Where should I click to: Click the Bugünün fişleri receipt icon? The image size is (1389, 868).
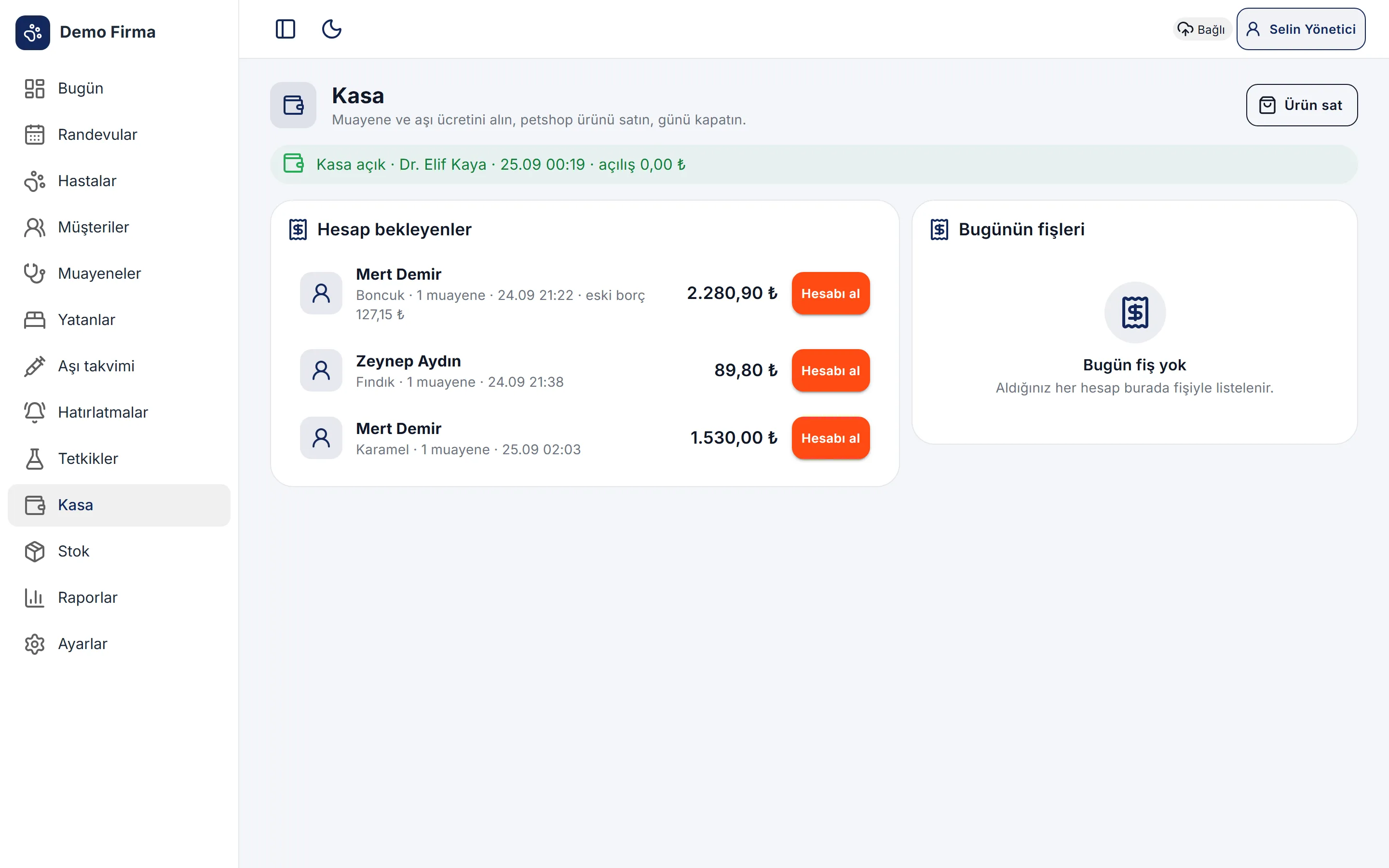point(940,230)
